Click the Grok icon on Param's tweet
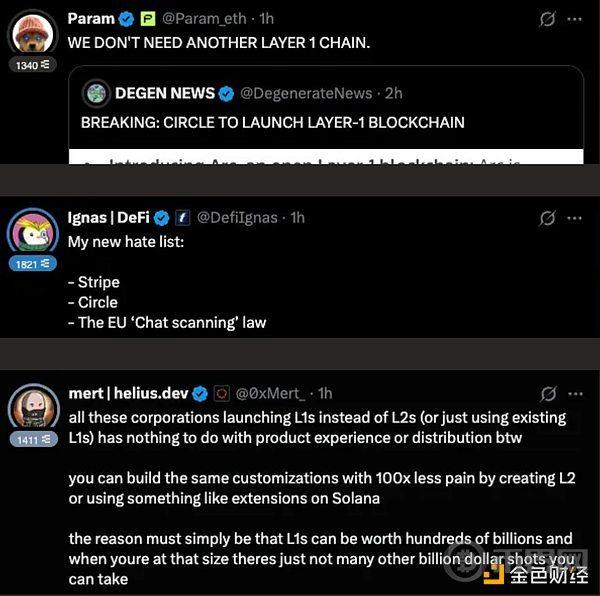 (x=547, y=19)
